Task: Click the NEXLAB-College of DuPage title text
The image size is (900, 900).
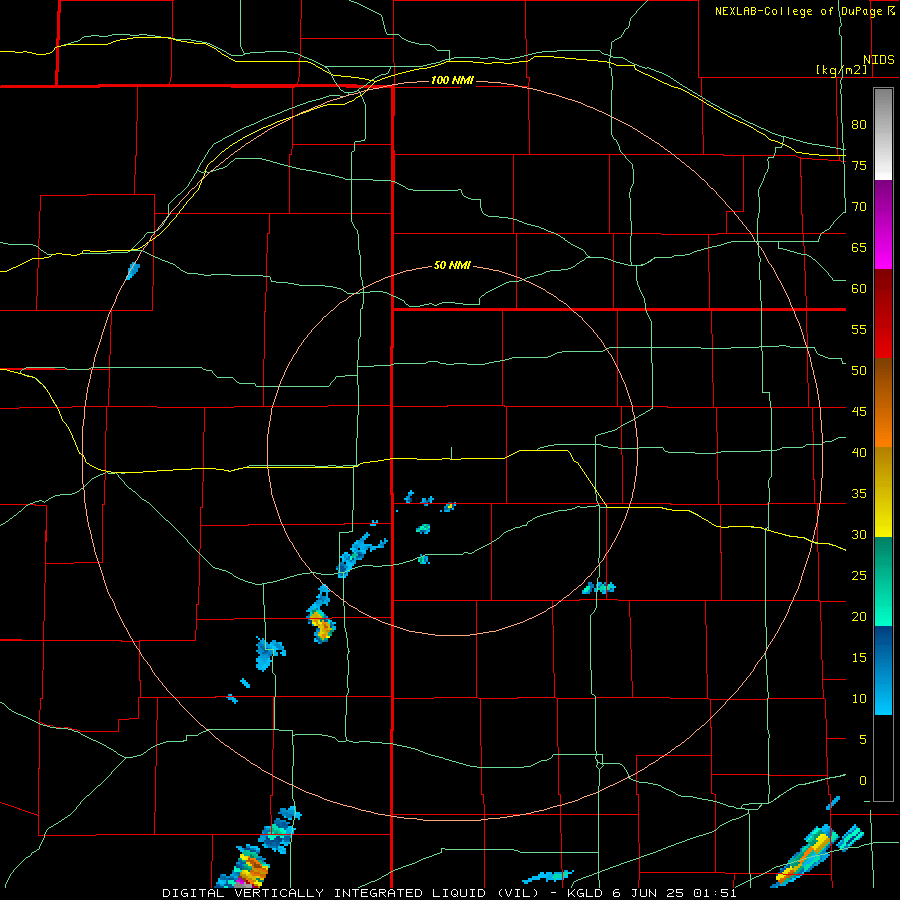Action: pos(799,11)
